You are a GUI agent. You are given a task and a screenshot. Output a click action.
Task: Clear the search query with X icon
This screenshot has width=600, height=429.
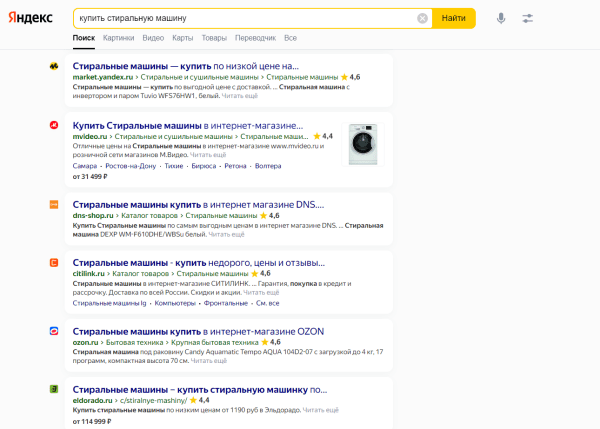point(422,18)
